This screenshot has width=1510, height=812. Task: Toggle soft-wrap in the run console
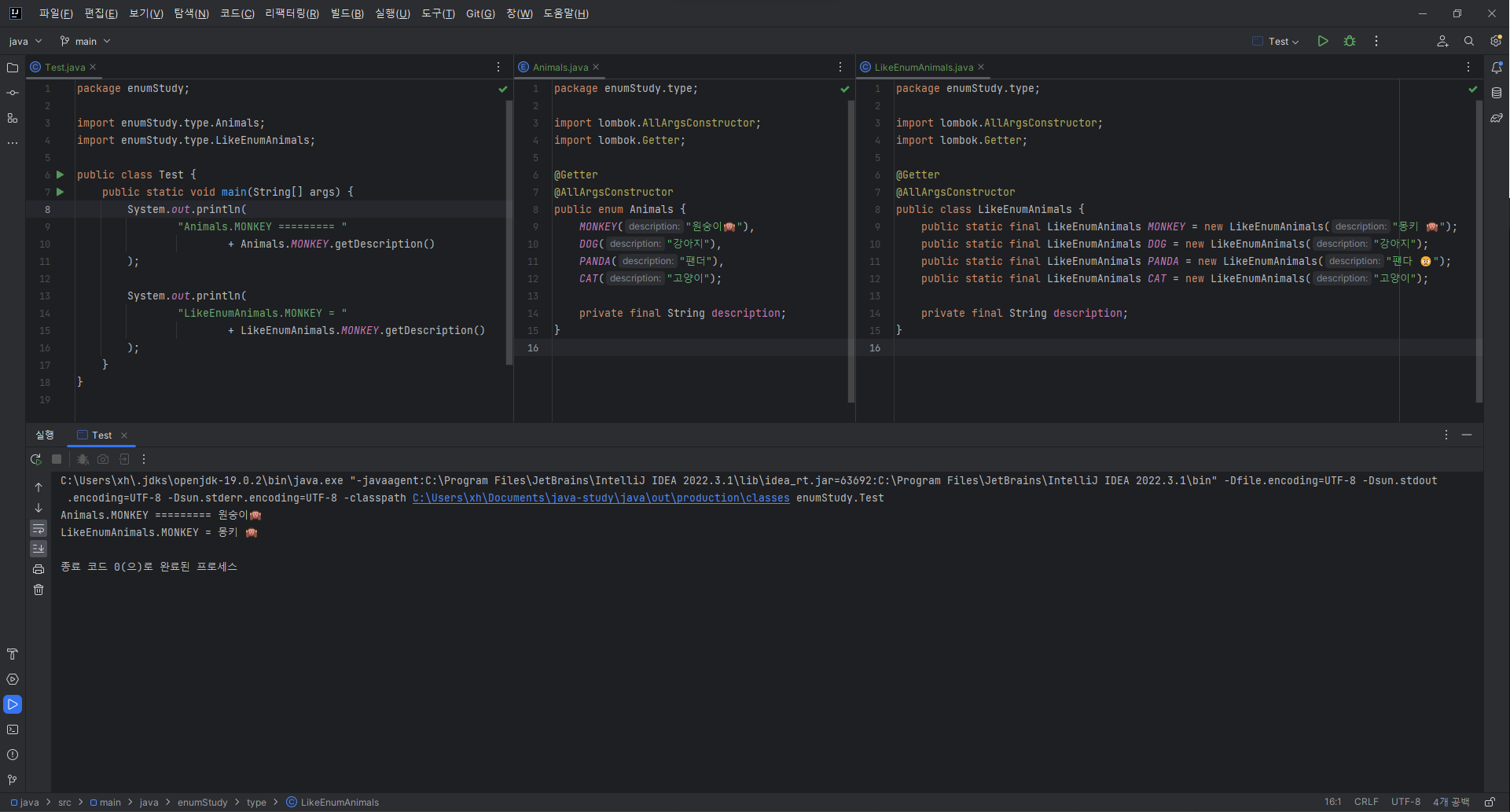click(x=39, y=528)
